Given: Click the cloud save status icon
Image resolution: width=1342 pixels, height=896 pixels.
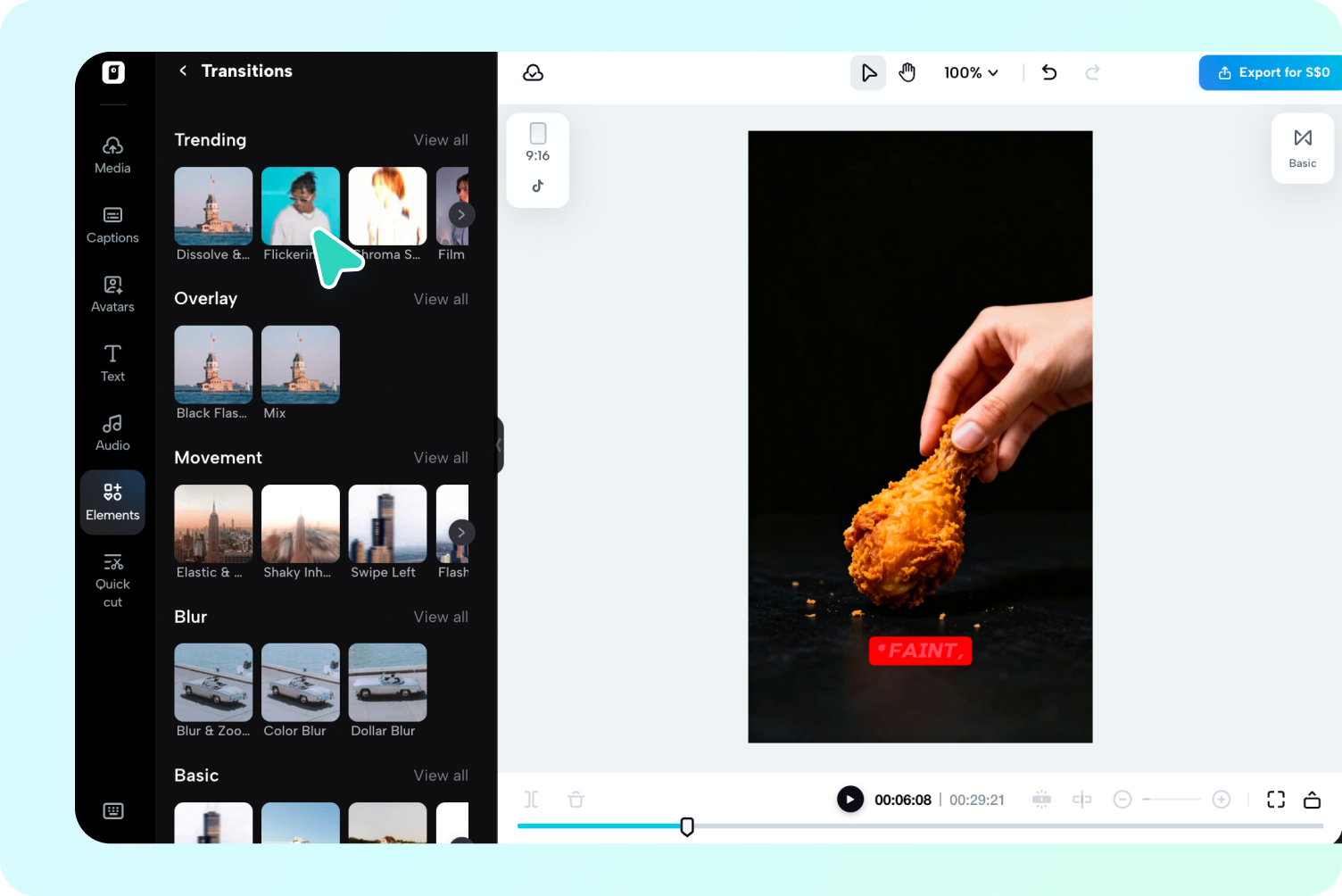Looking at the screenshot, I should coord(533,72).
